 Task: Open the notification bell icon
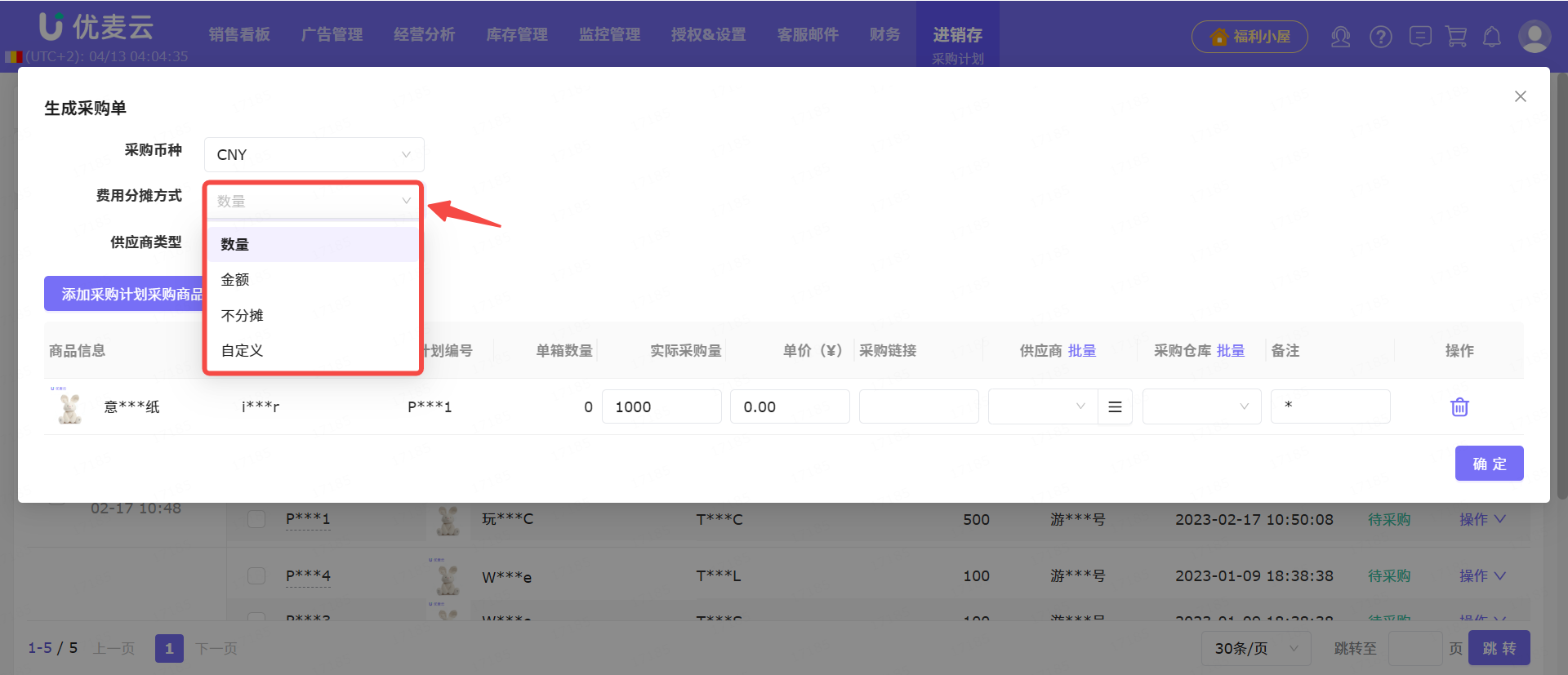point(1492,37)
